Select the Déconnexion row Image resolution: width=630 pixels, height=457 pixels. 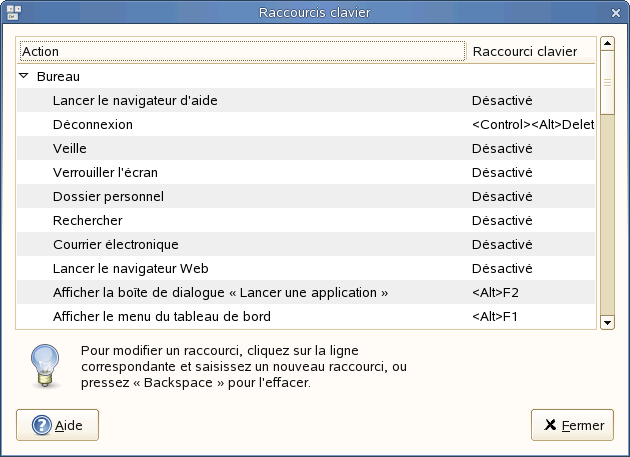(x=93, y=124)
